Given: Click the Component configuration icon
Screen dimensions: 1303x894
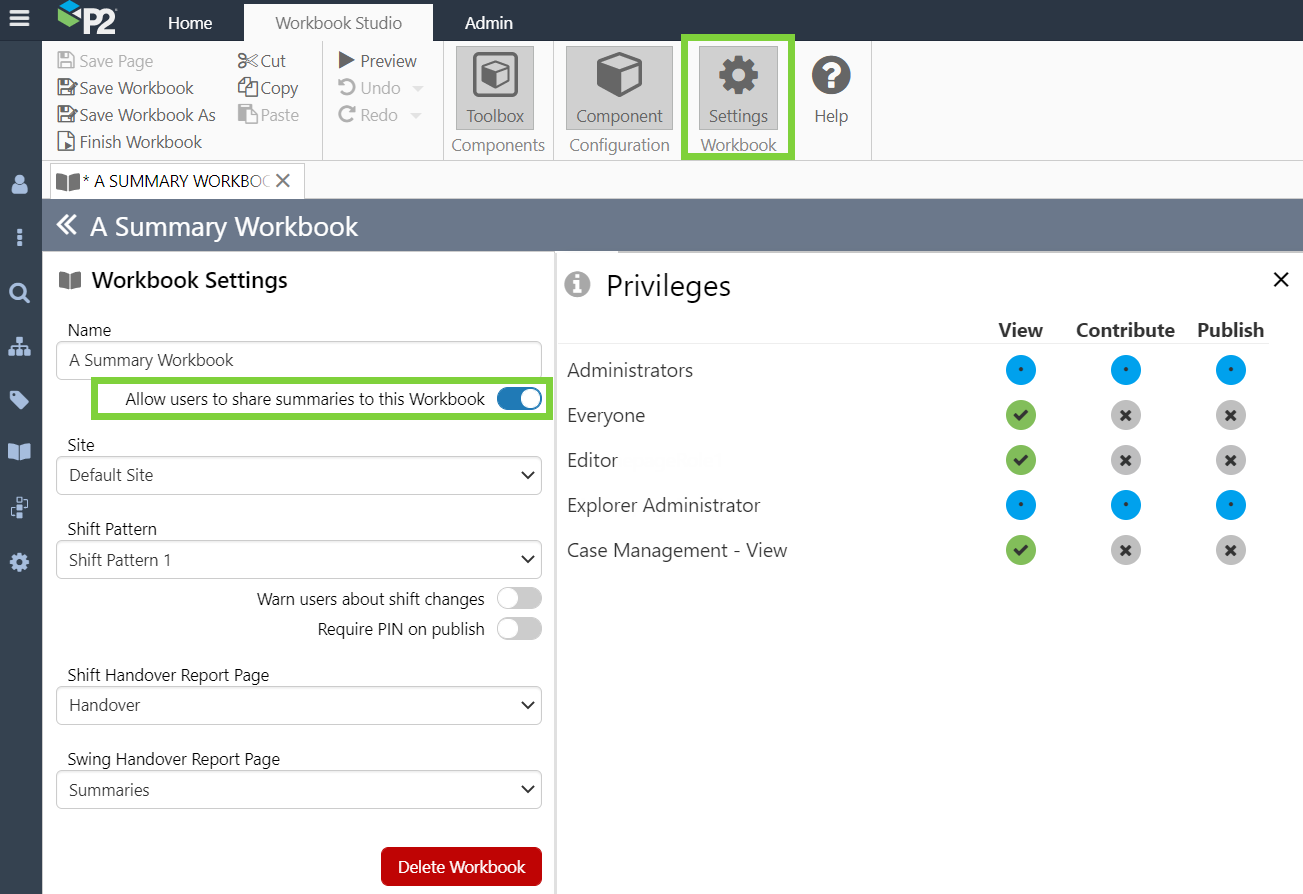Looking at the screenshot, I should point(619,88).
